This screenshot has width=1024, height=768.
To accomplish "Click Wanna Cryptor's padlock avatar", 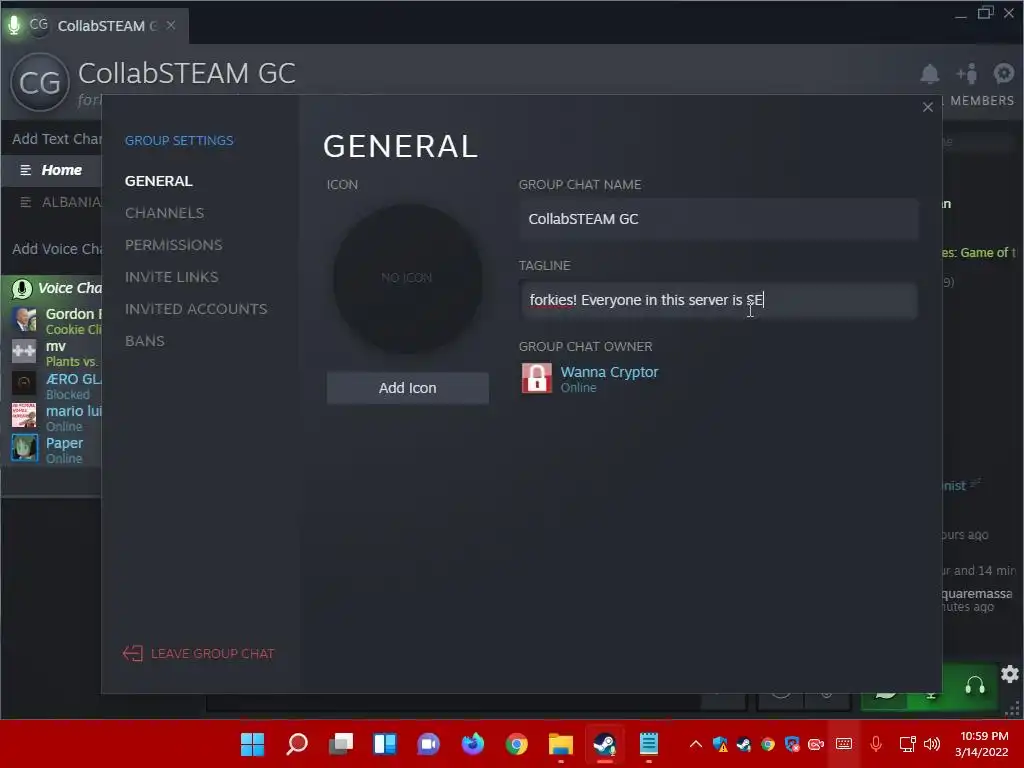I will pyautogui.click(x=537, y=378).
